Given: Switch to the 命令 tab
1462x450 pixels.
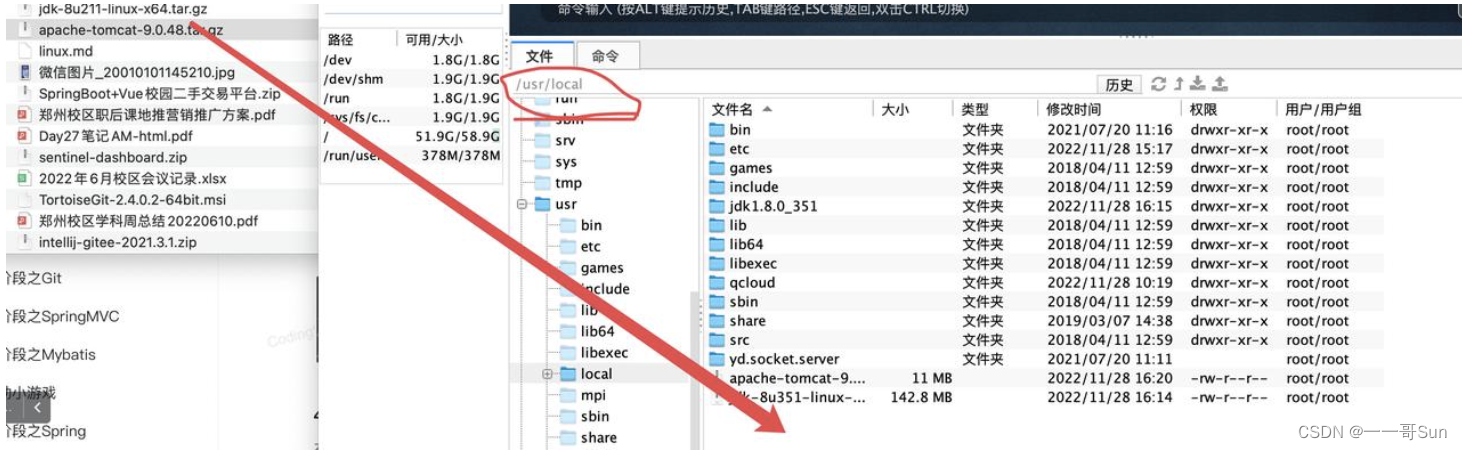Looking at the screenshot, I should (x=606, y=57).
